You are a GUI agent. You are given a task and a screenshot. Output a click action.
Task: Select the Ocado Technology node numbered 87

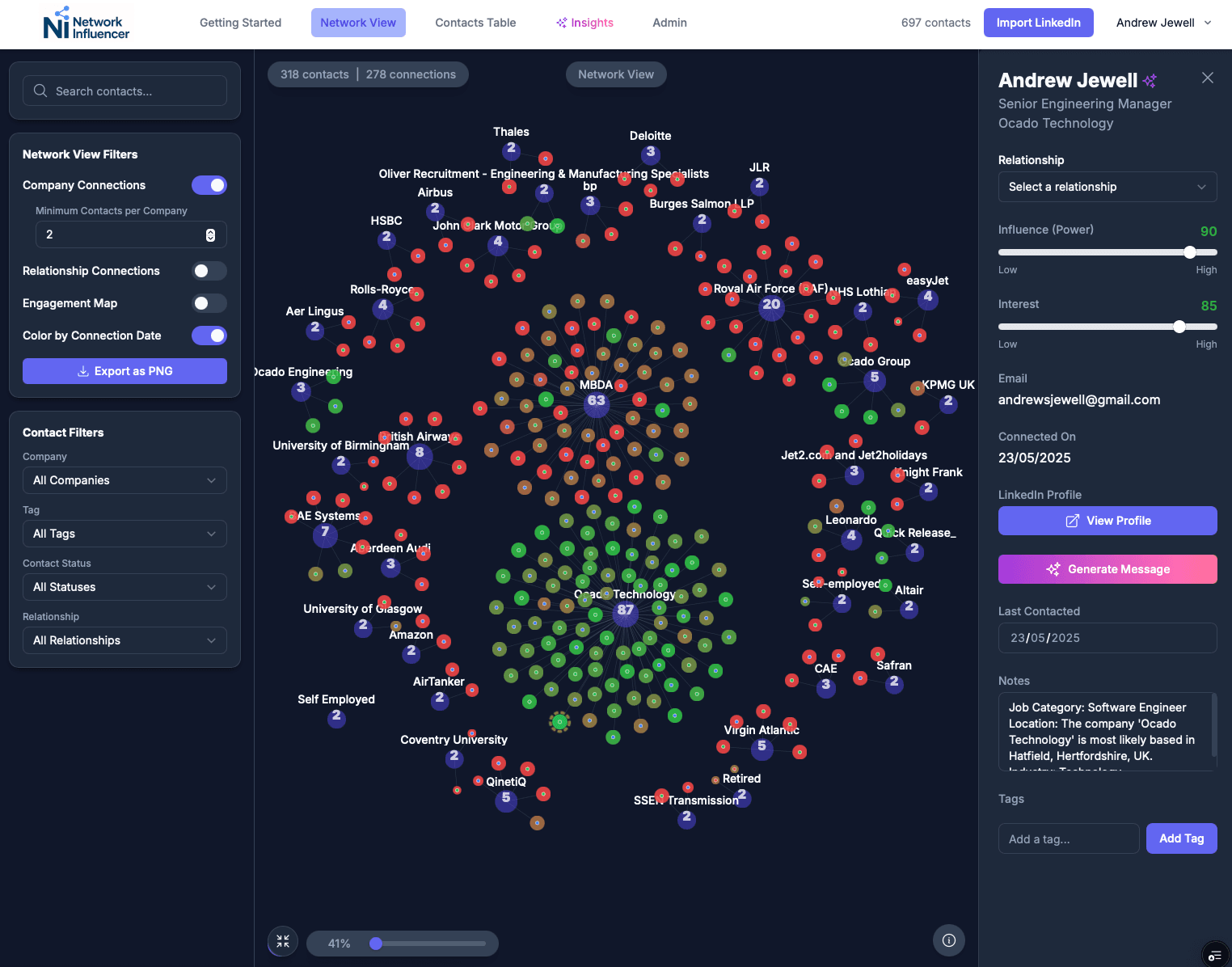click(x=625, y=611)
